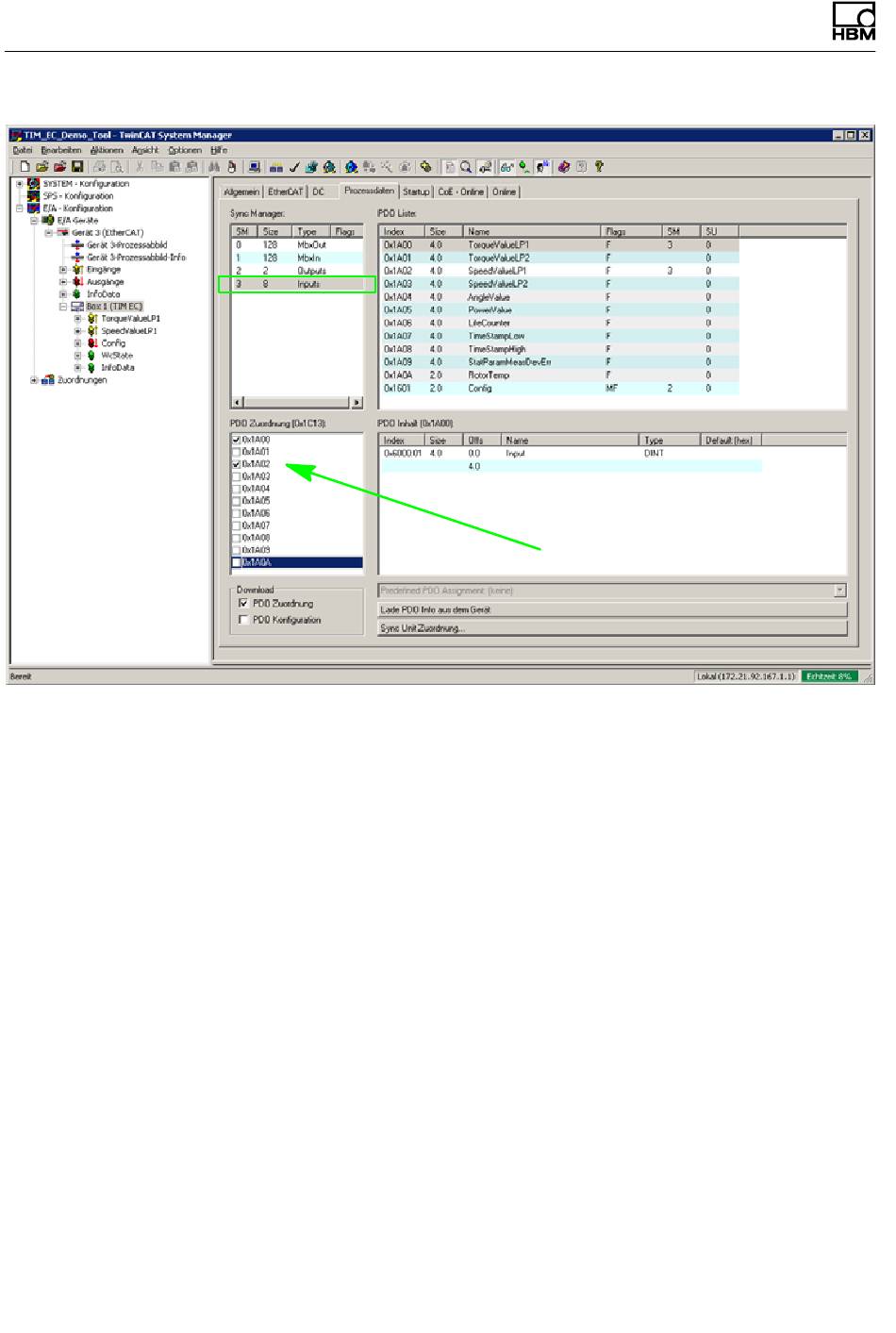896x1333 pixels.
Task: Collapse the Gerät 3 (EtherCAT) node
Action: [x=48, y=233]
